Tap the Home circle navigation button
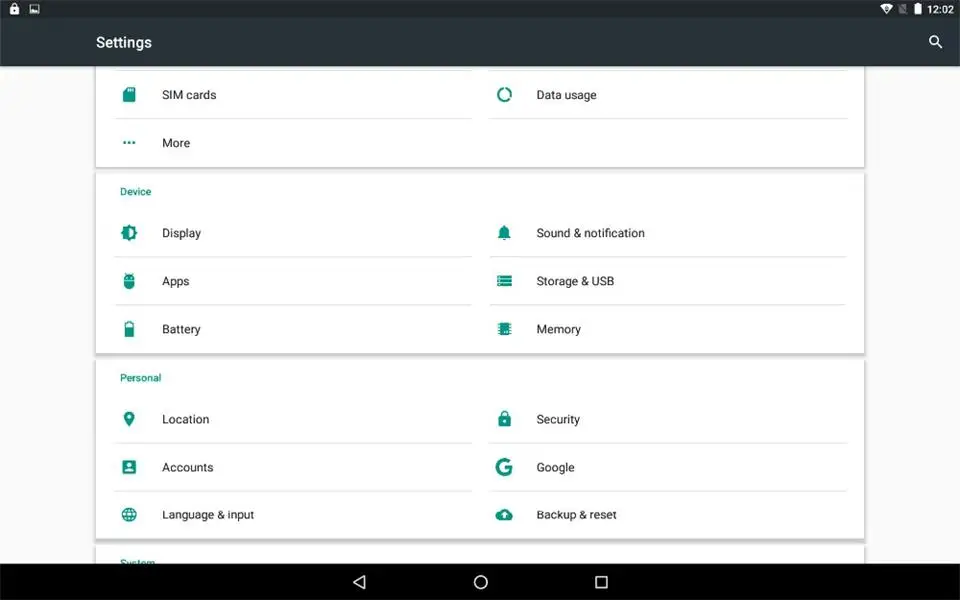This screenshot has width=960, height=600. pos(481,582)
